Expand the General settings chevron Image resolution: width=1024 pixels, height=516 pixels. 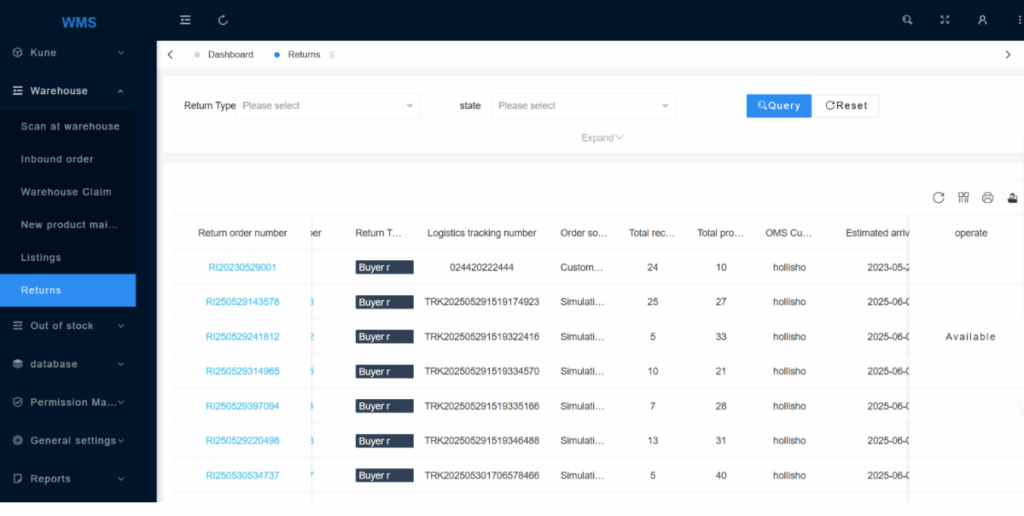point(121,440)
